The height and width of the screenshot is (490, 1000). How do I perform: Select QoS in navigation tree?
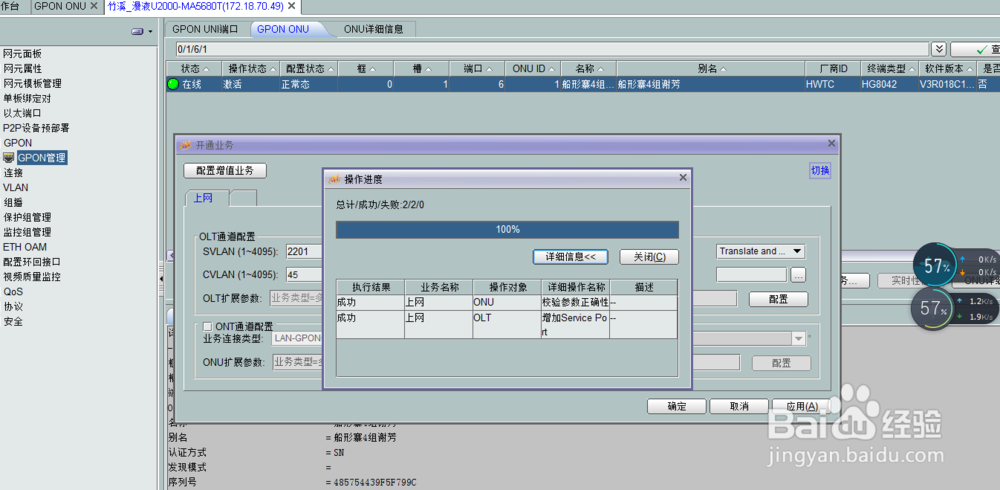point(13,292)
